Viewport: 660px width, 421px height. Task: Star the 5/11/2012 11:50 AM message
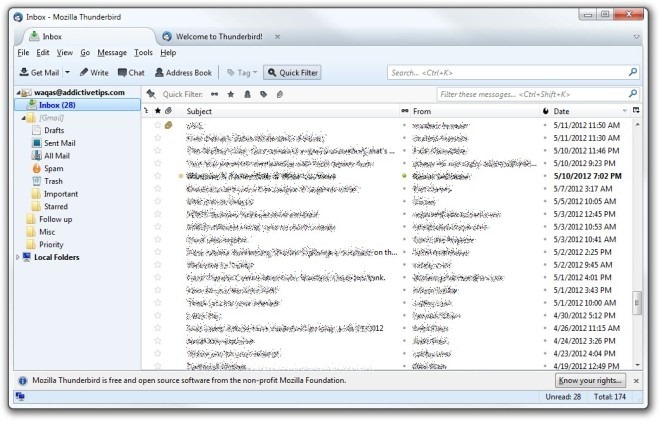pos(158,125)
